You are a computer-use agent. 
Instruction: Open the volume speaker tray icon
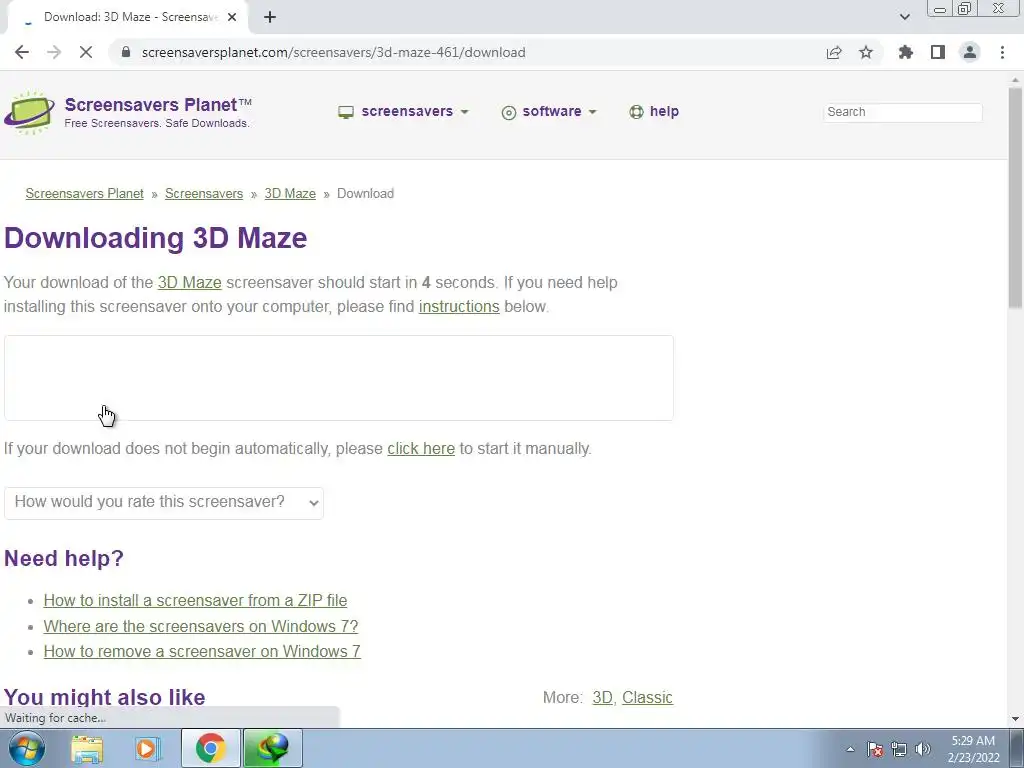point(923,750)
